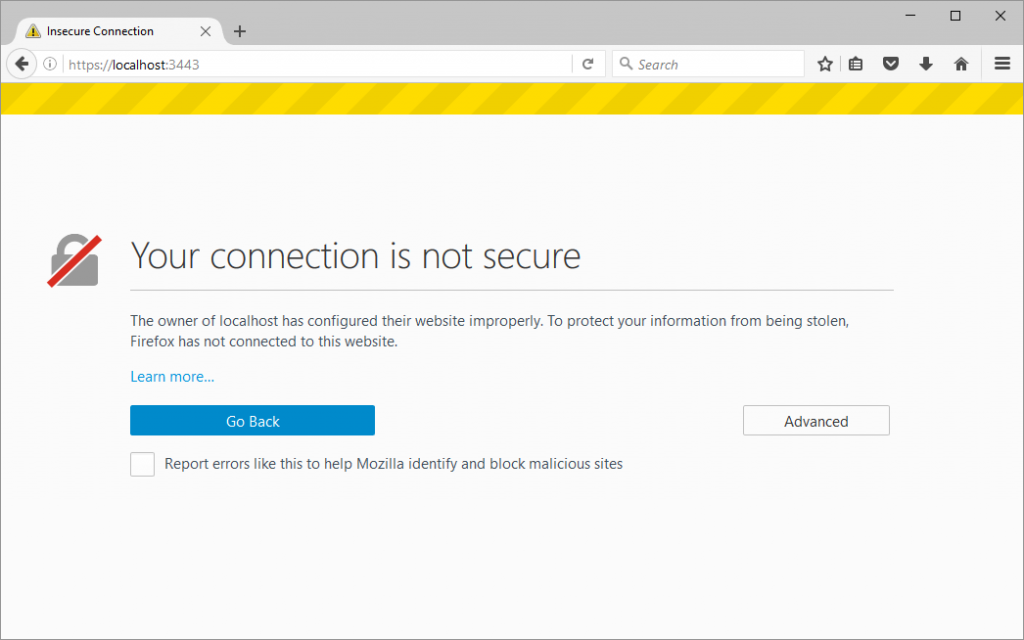Open site information icon in address bar
The image size is (1024, 640).
[50, 64]
